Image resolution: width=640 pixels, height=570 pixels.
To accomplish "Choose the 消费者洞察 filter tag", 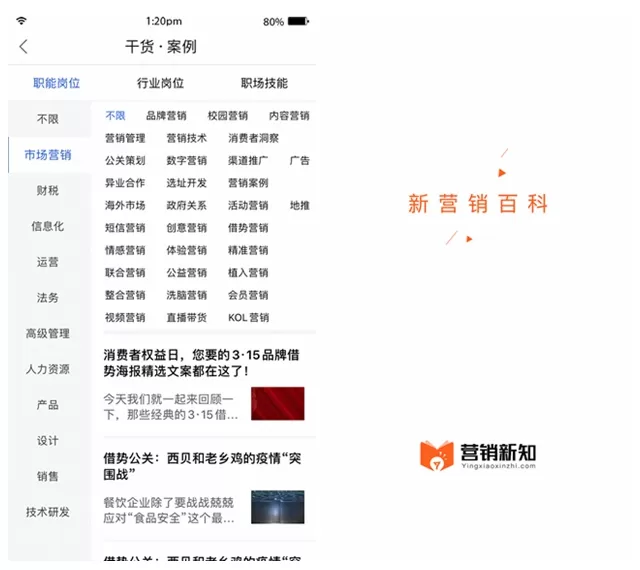I will click(x=253, y=138).
